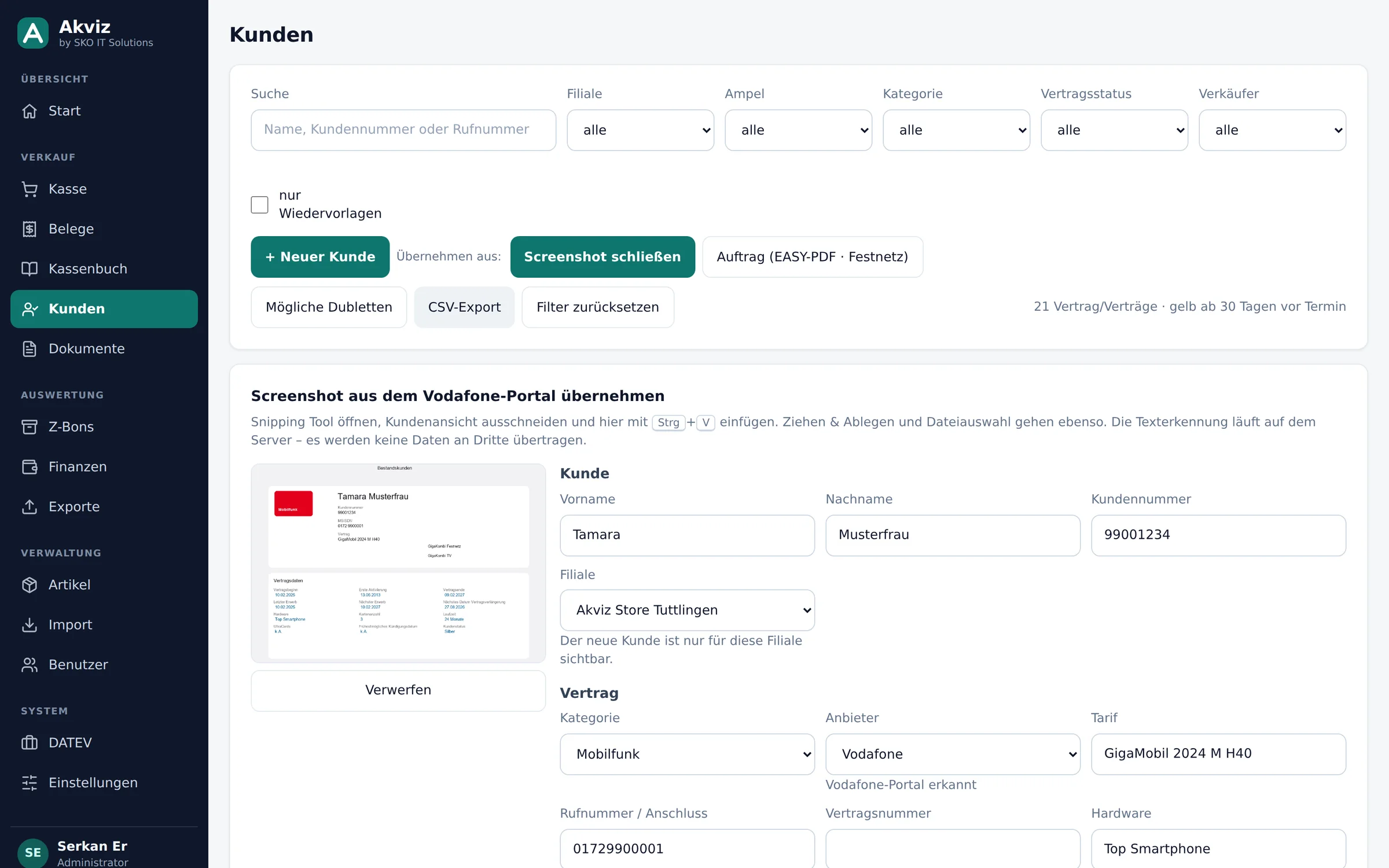Click Mögliche Dubletten button
The image size is (1389, 868).
click(x=329, y=307)
